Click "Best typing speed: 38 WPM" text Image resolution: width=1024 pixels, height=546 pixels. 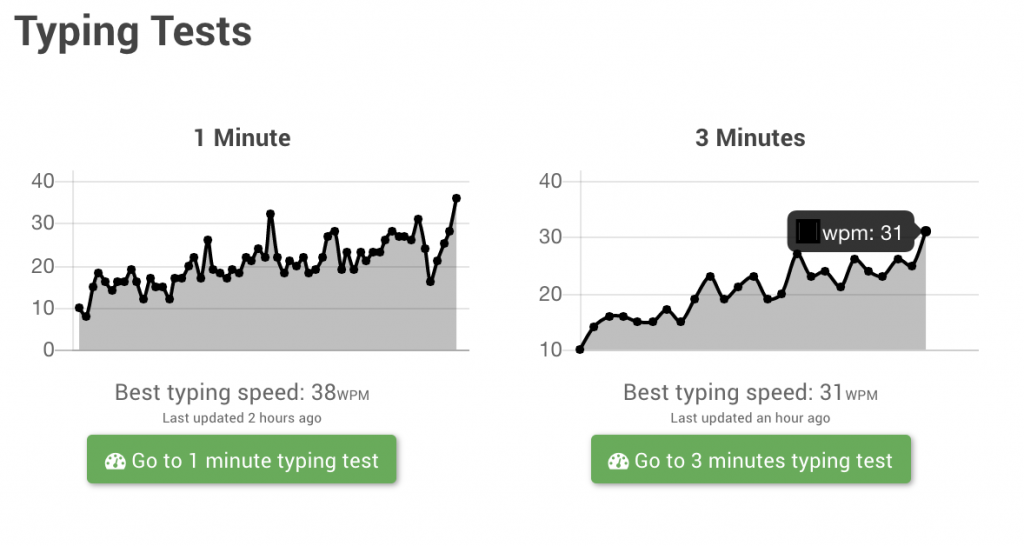click(242, 393)
